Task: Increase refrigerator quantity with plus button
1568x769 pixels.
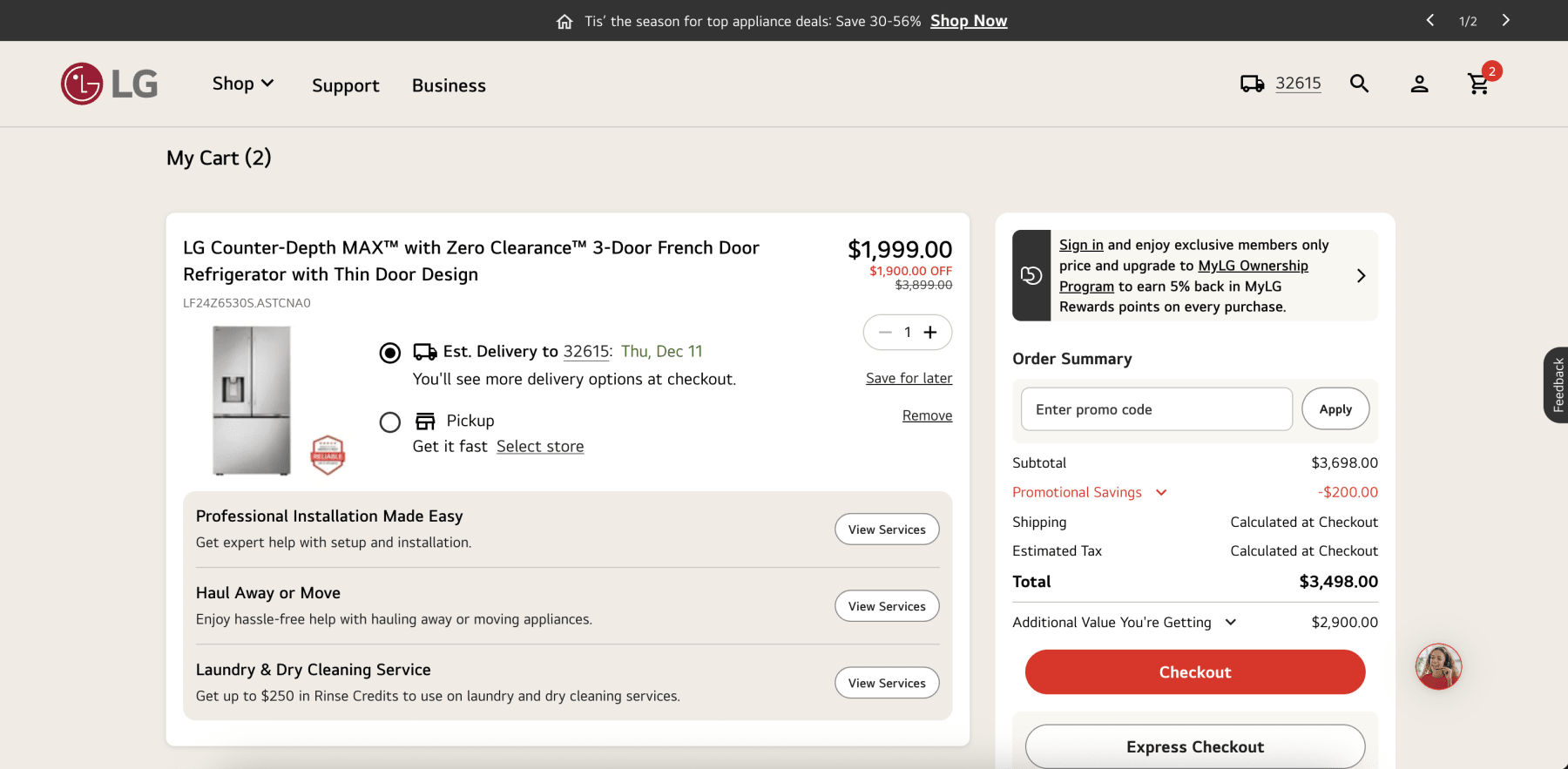Action: click(x=930, y=333)
